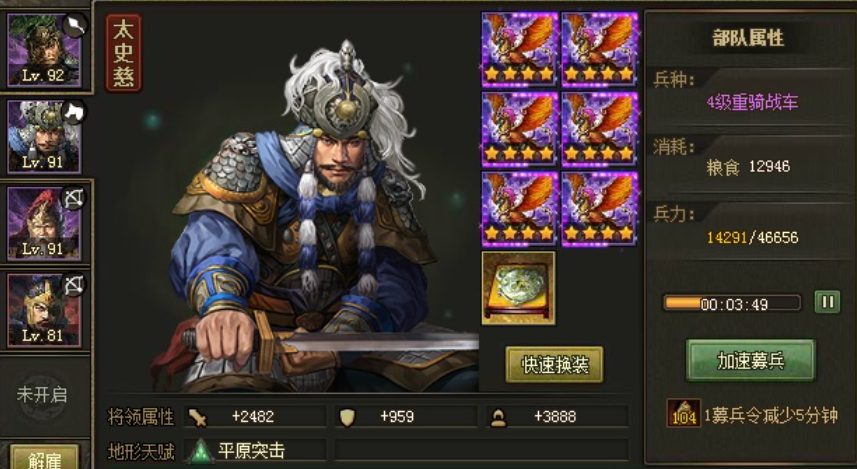Image resolution: width=857 pixels, height=469 pixels.
Task: Select the white-haired Lv. 91 general portrait
Action: (44, 137)
